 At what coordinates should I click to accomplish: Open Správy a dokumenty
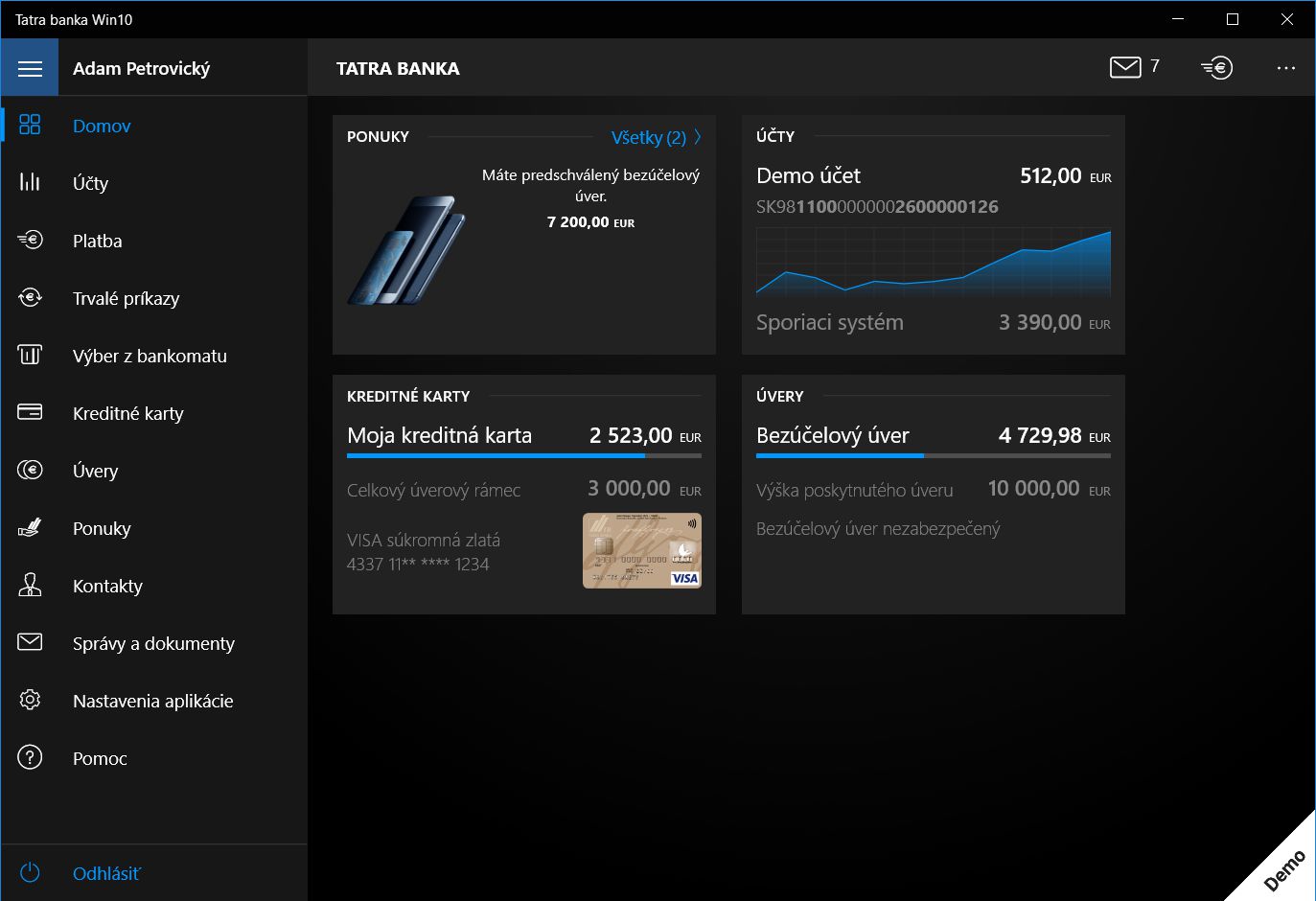153,643
